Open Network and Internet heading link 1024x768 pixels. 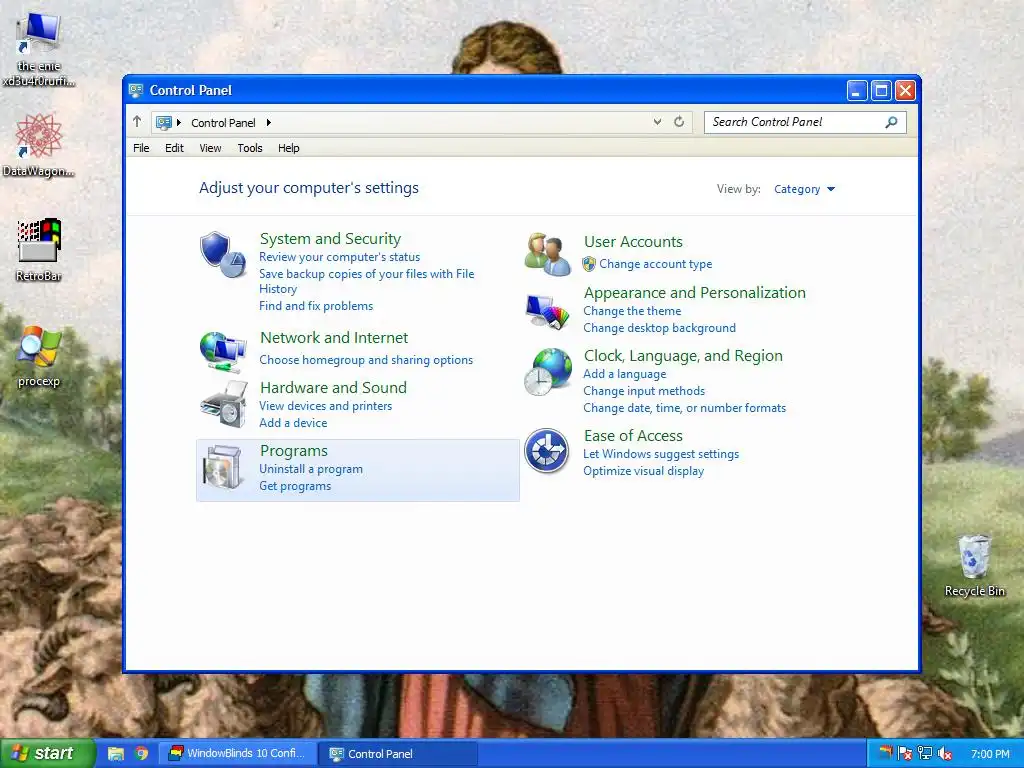[334, 338]
